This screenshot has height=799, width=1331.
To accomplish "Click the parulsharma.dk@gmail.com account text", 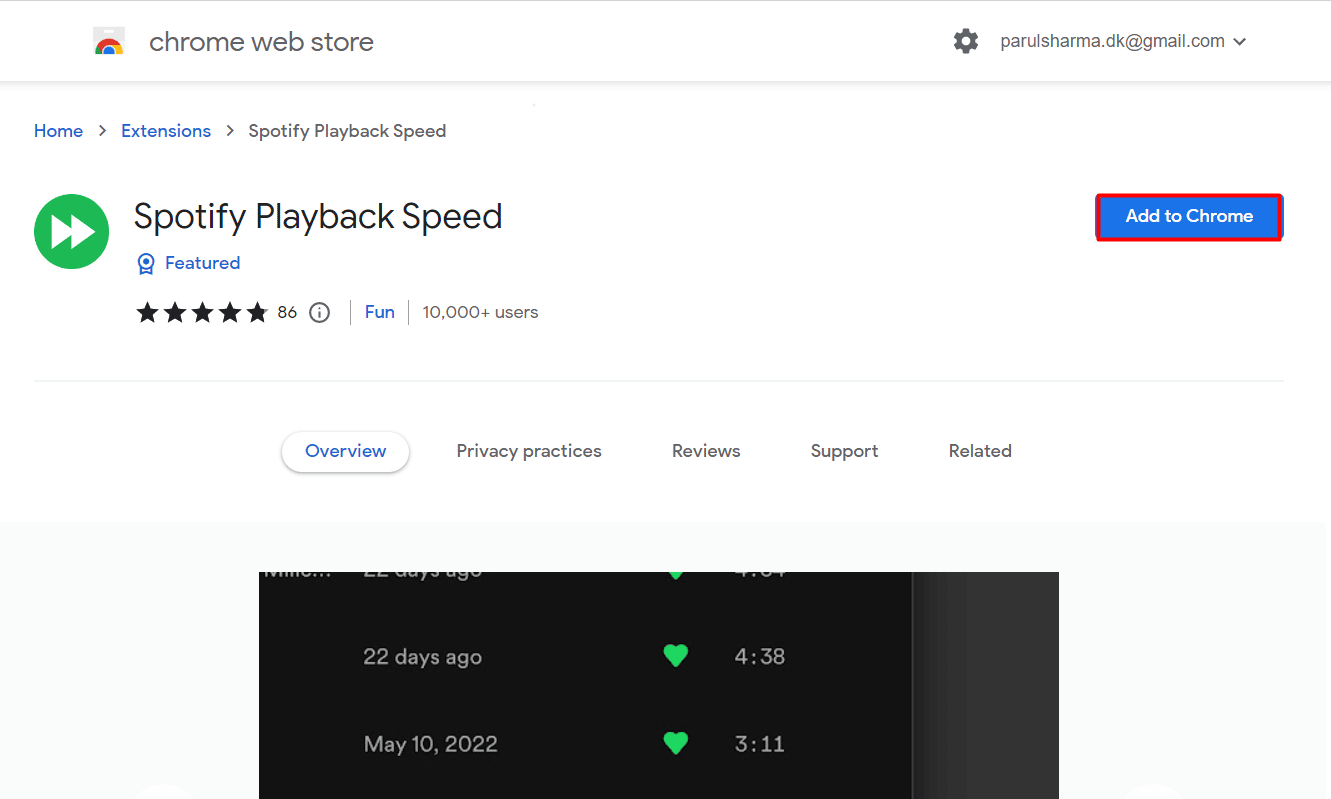I will 1112,41.
